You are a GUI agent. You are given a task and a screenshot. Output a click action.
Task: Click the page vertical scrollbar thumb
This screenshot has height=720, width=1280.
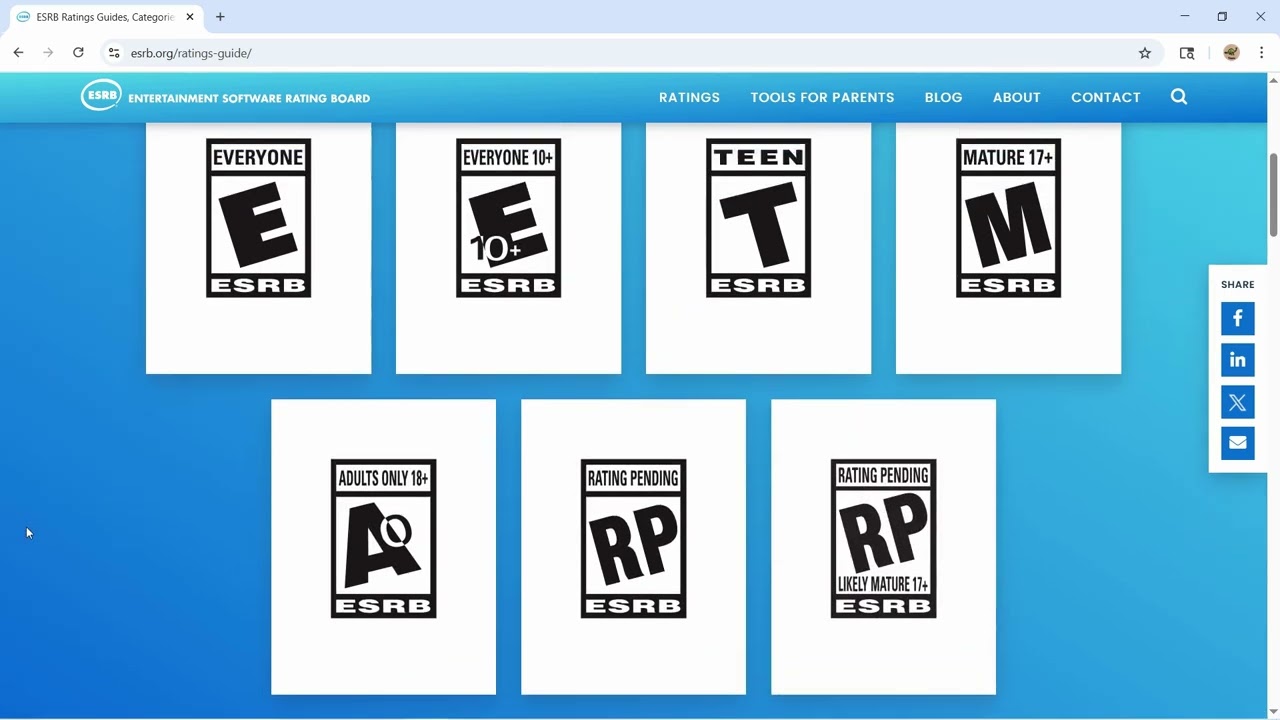click(1273, 195)
